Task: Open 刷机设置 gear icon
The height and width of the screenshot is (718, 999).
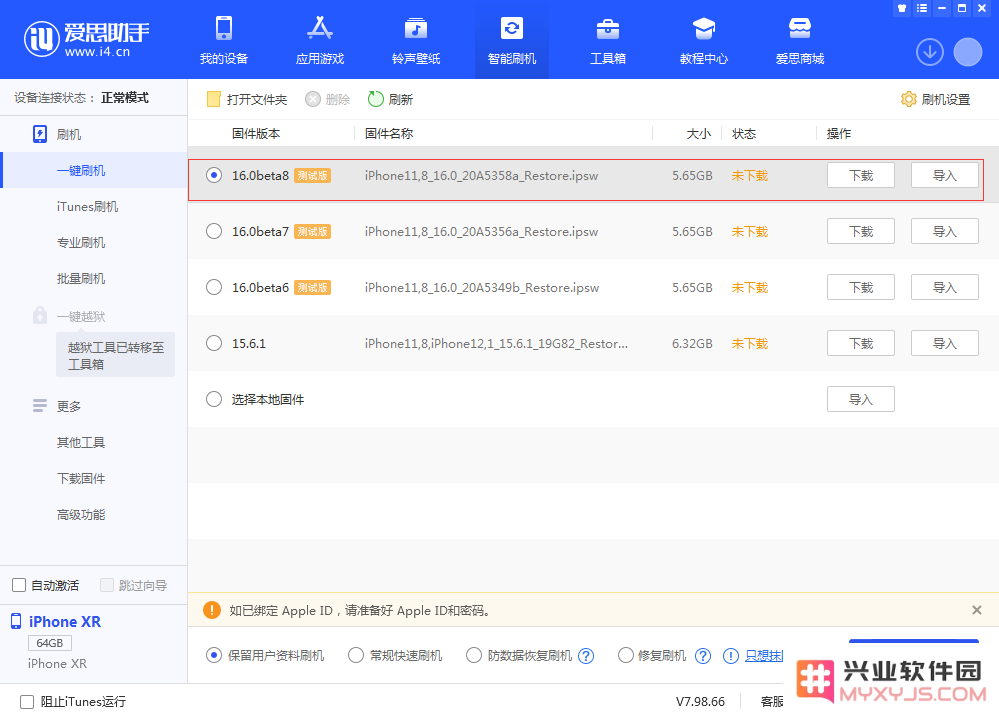Action: 909,99
